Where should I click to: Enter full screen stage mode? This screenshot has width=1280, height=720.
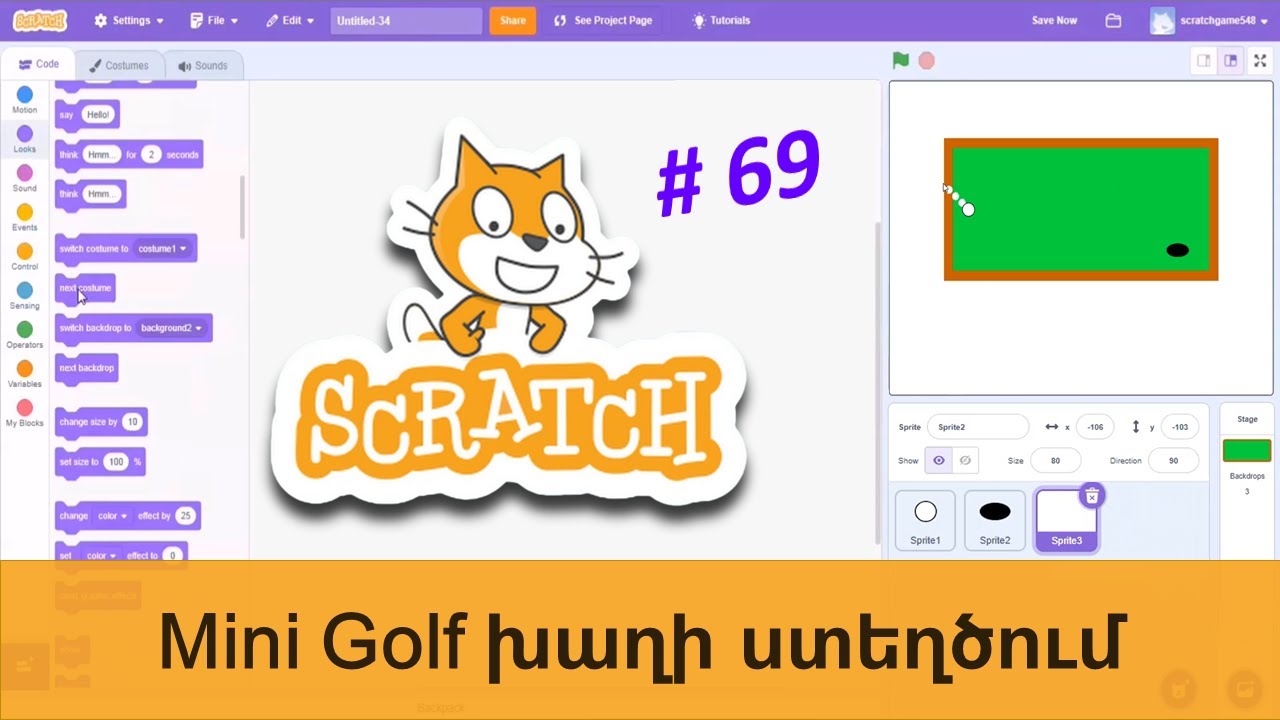tap(1260, 60)
